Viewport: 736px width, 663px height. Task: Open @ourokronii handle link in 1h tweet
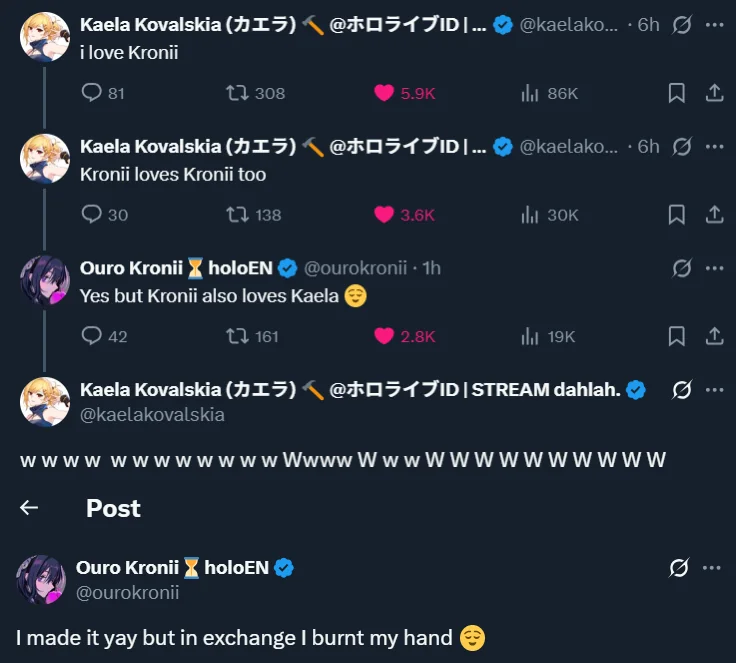tap(355, 268)
